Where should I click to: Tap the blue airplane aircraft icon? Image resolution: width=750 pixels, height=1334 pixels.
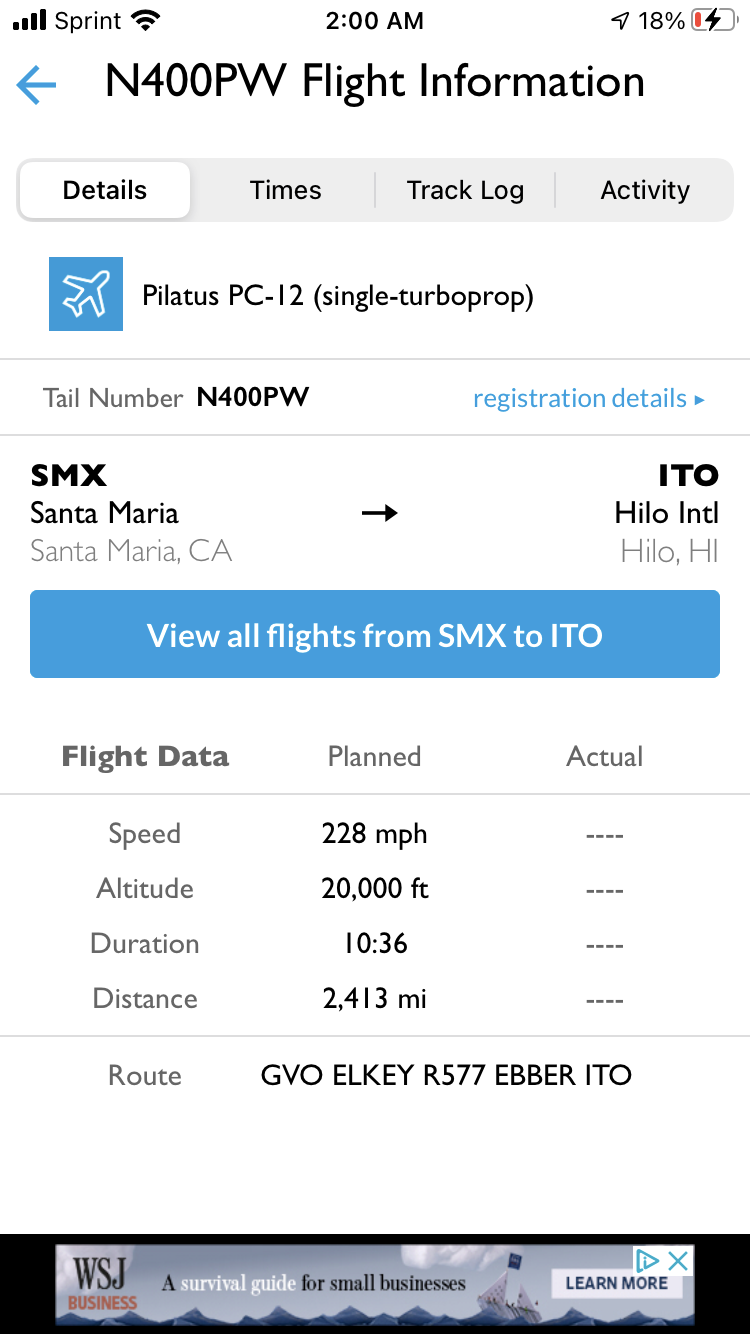point(86,294)
